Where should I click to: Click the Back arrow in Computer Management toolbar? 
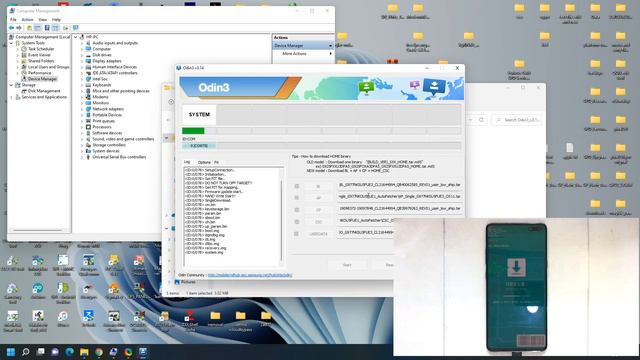[x=11, y=28]
